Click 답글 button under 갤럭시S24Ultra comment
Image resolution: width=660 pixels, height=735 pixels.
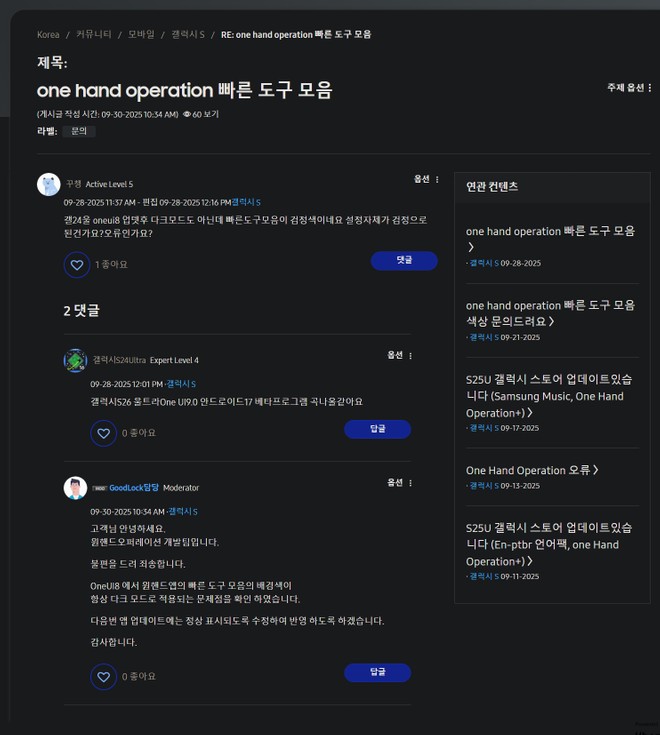coord(377,429)
